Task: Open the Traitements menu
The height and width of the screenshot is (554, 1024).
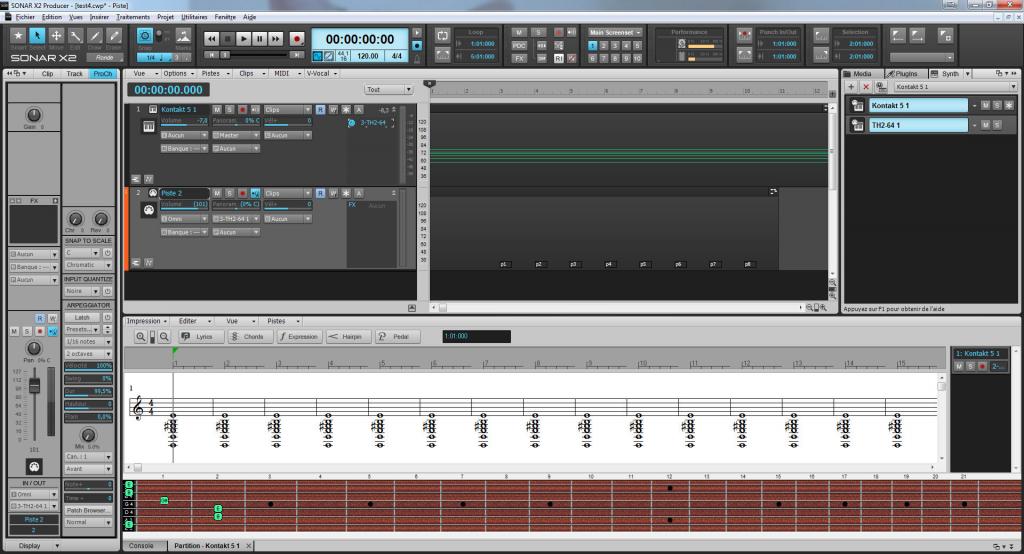Action: point(133,17)
